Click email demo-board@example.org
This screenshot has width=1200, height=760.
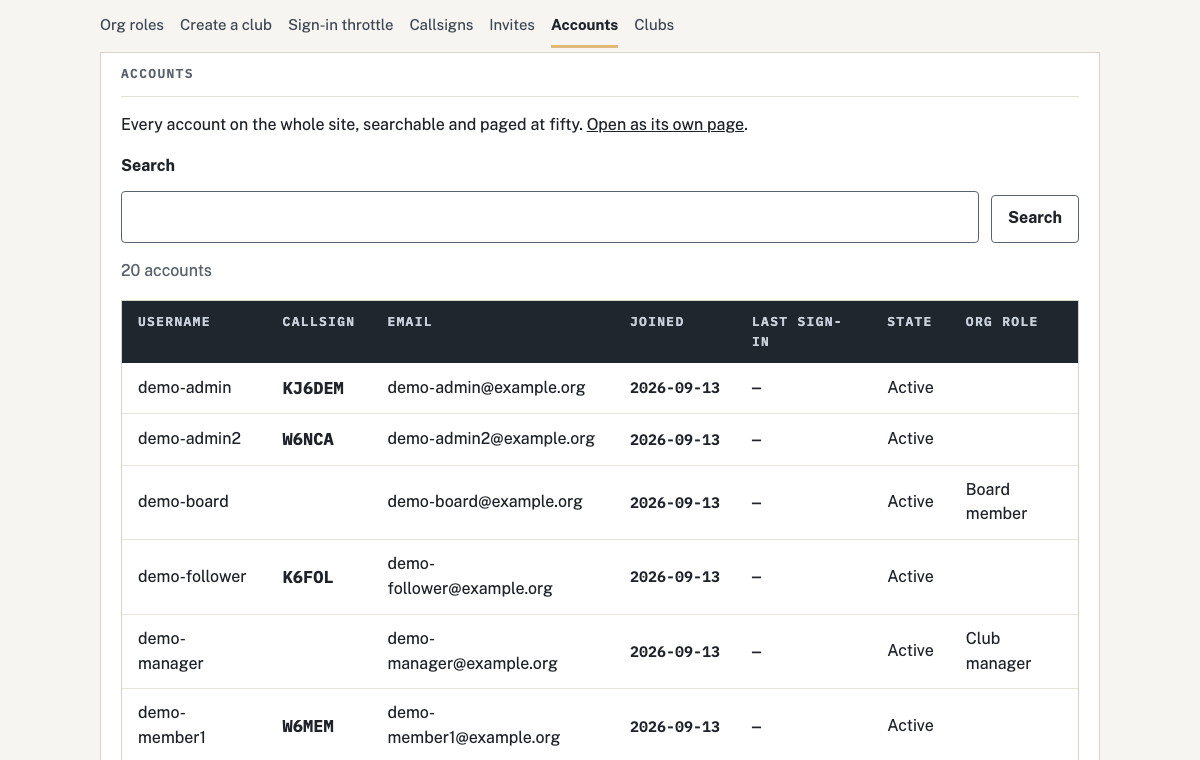(x=485, y=502)
